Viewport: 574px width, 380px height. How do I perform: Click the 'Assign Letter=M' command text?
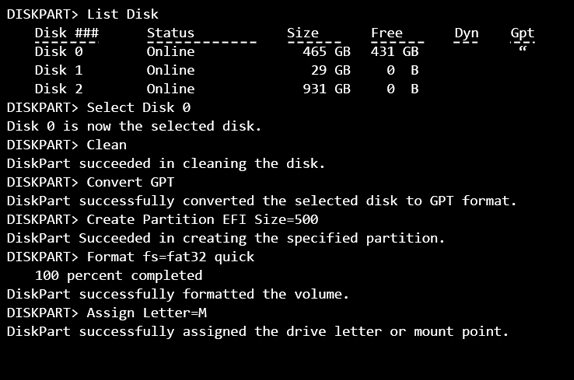[146, 313]
